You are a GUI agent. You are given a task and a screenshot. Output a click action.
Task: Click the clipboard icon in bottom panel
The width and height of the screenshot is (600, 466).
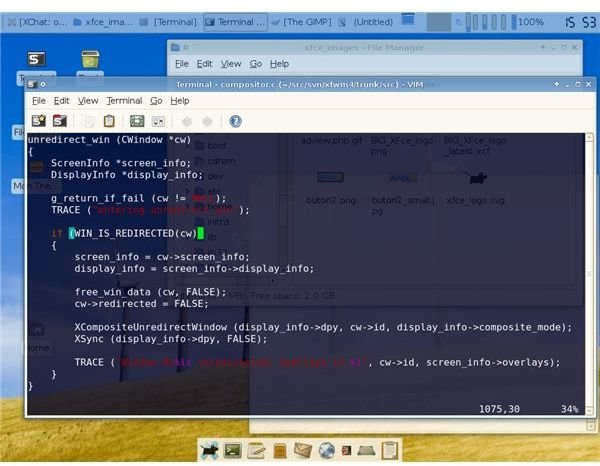tap(390, 450)
